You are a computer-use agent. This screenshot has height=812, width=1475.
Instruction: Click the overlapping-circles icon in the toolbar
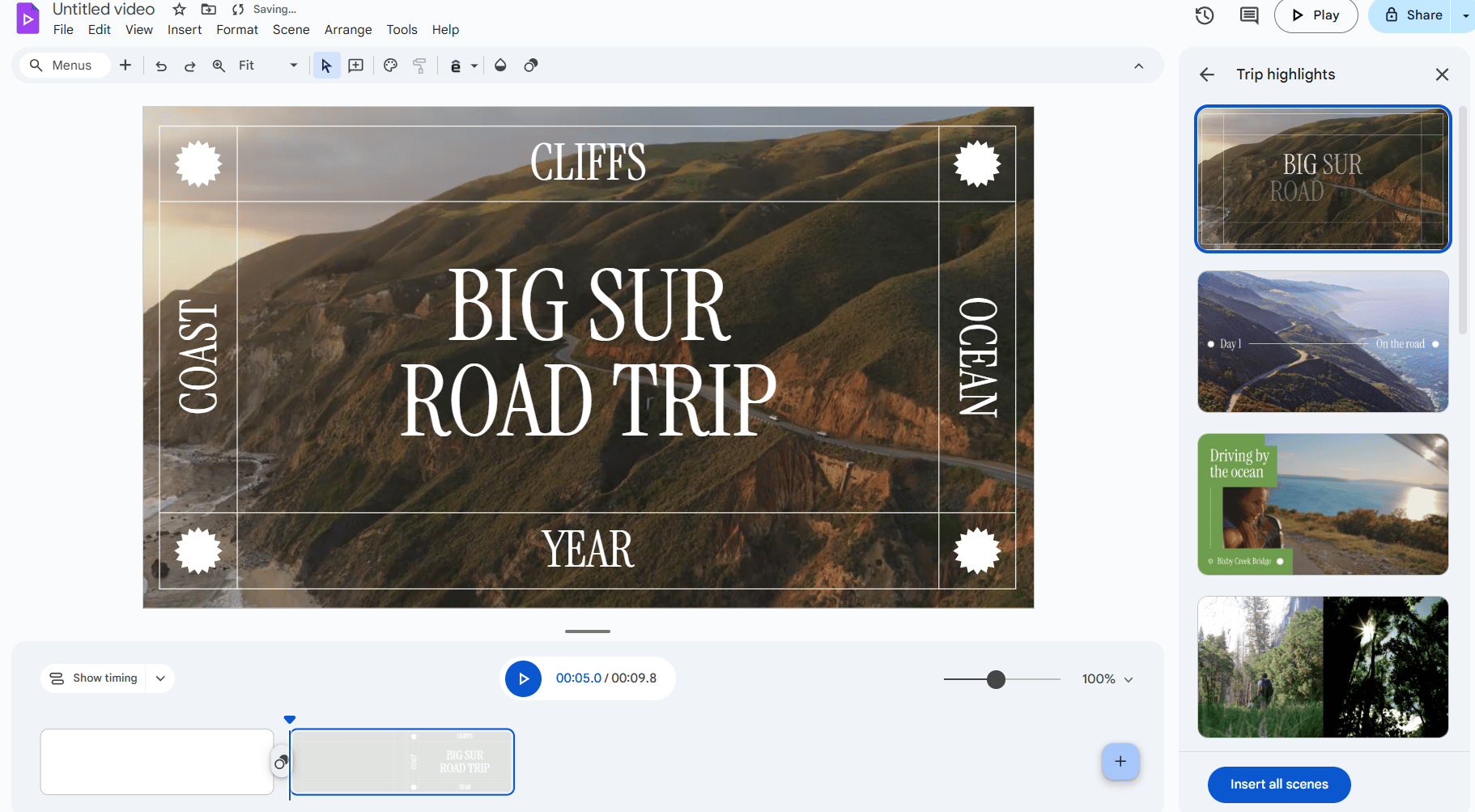531,66
